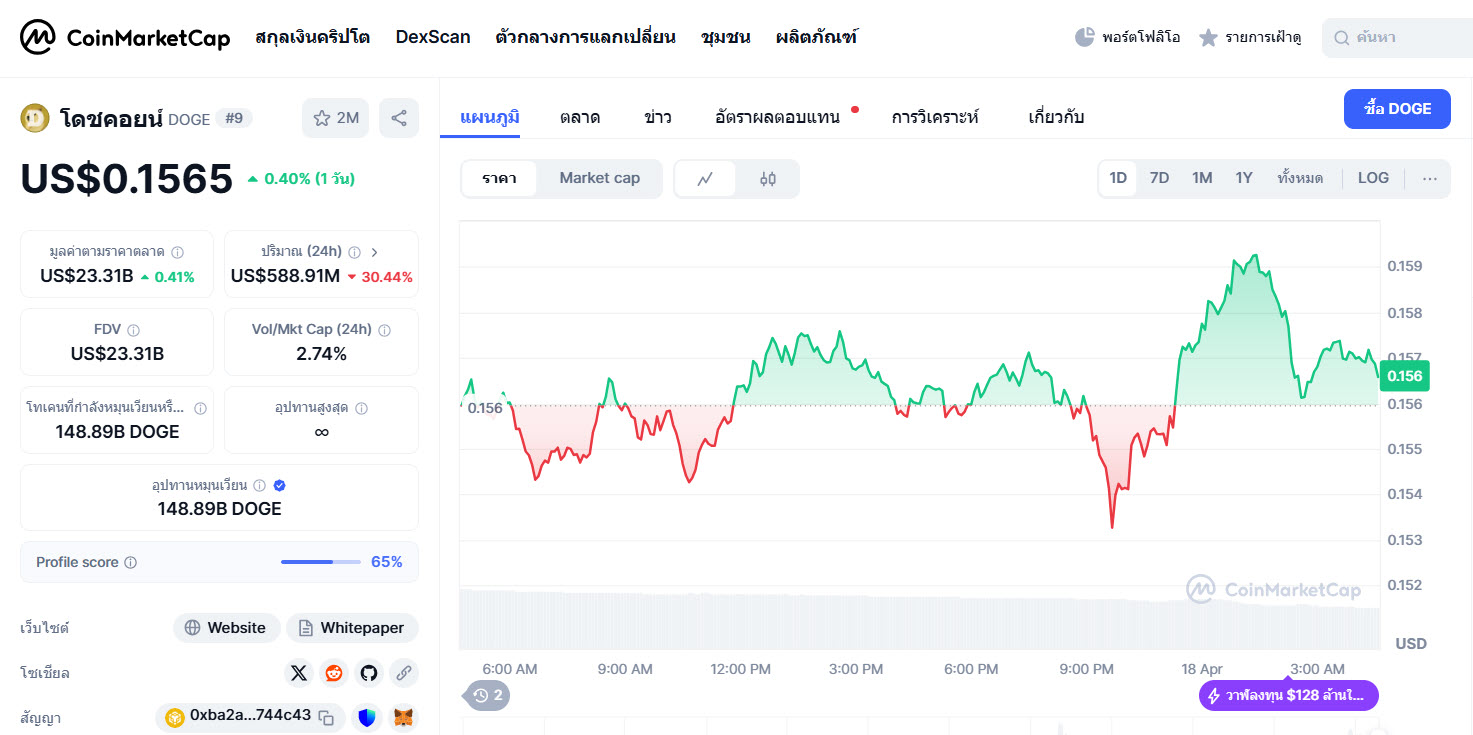This screenshot has height=735, width=1473.
Task: Open ตัวกลางการแลกเปลี่ยน navigation menu
Action: [585, 37]
